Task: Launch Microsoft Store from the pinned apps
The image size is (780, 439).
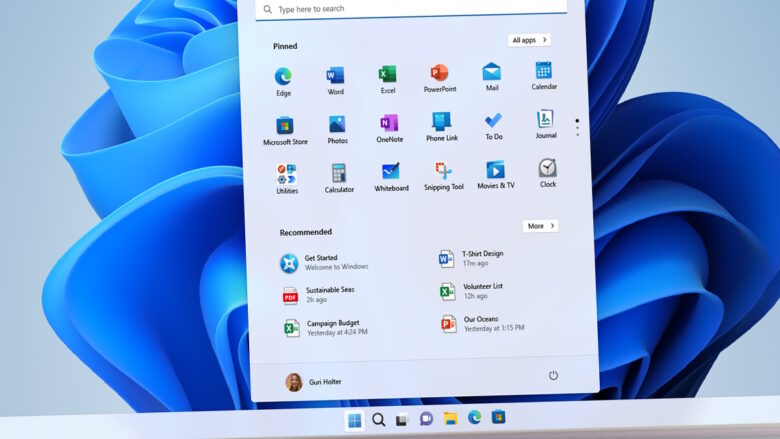Action: coord(285,131)
